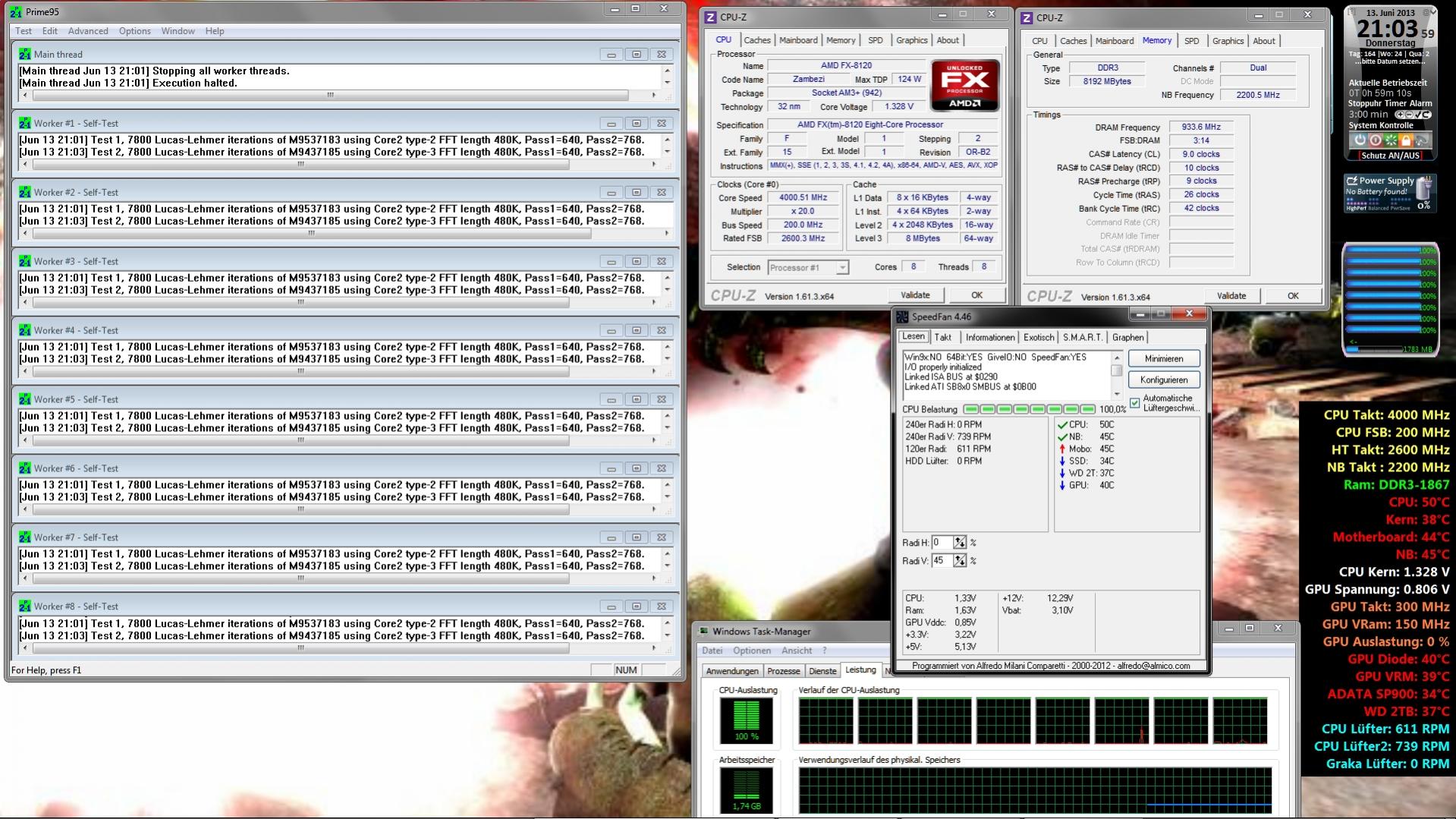Open the Prozesse tab in Task-Manager
Image resolution: width=1456 pixels, height=819 pixels.
[x=784, y=671]
